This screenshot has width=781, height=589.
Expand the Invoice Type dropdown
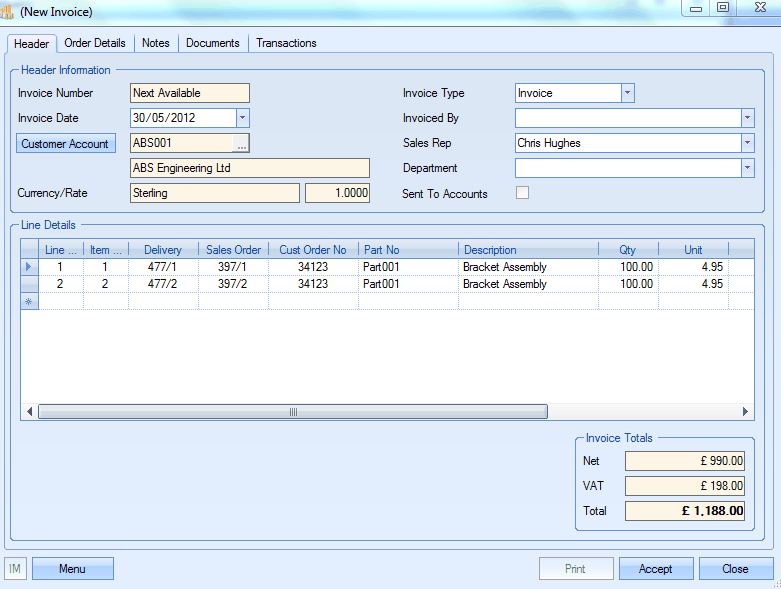tap(627, 93)
